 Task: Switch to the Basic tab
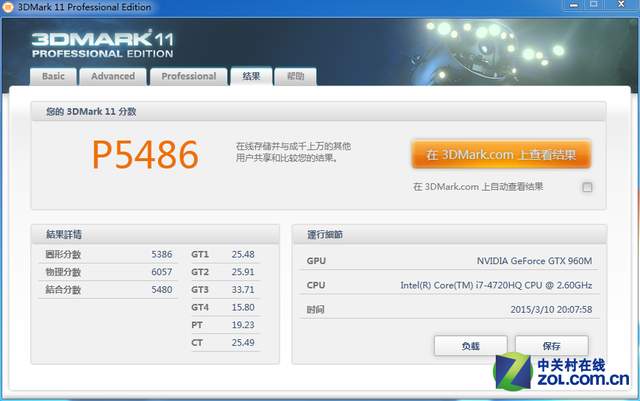tap(53, 76)
